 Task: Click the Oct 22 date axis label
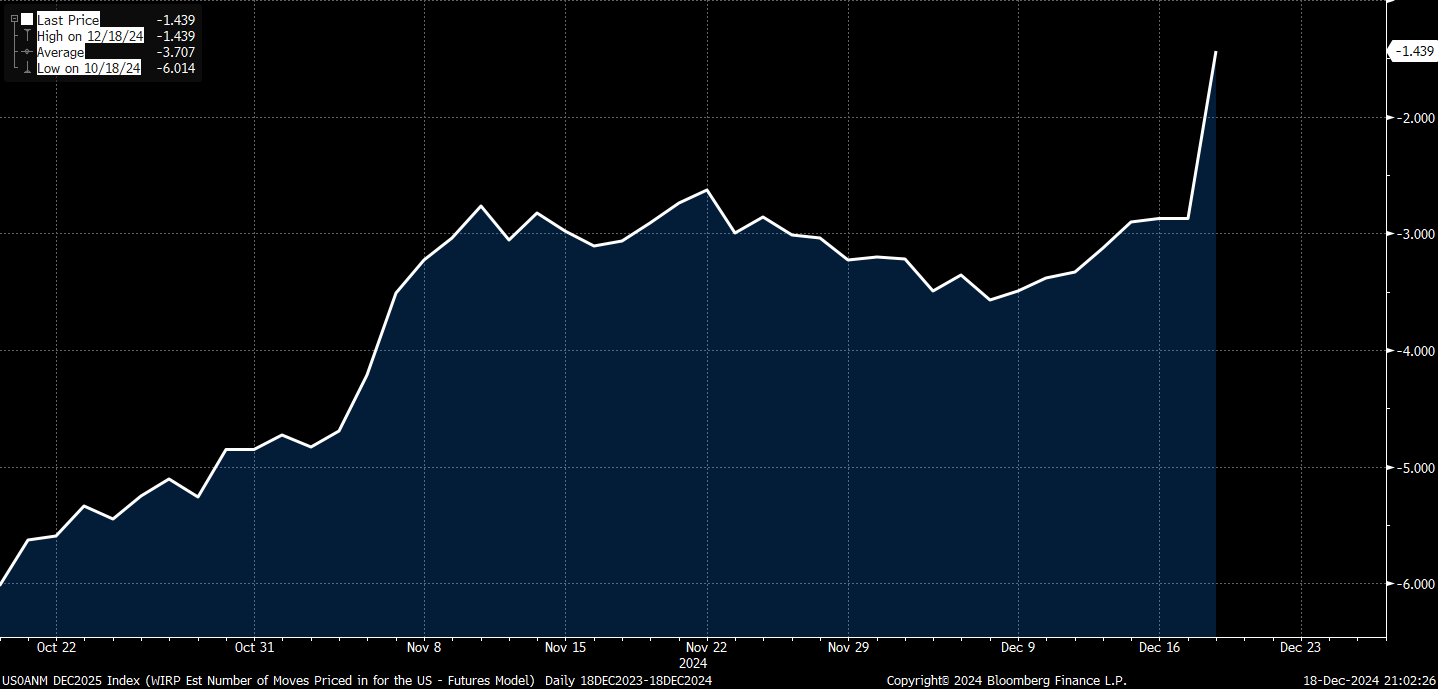pos(55,647)
